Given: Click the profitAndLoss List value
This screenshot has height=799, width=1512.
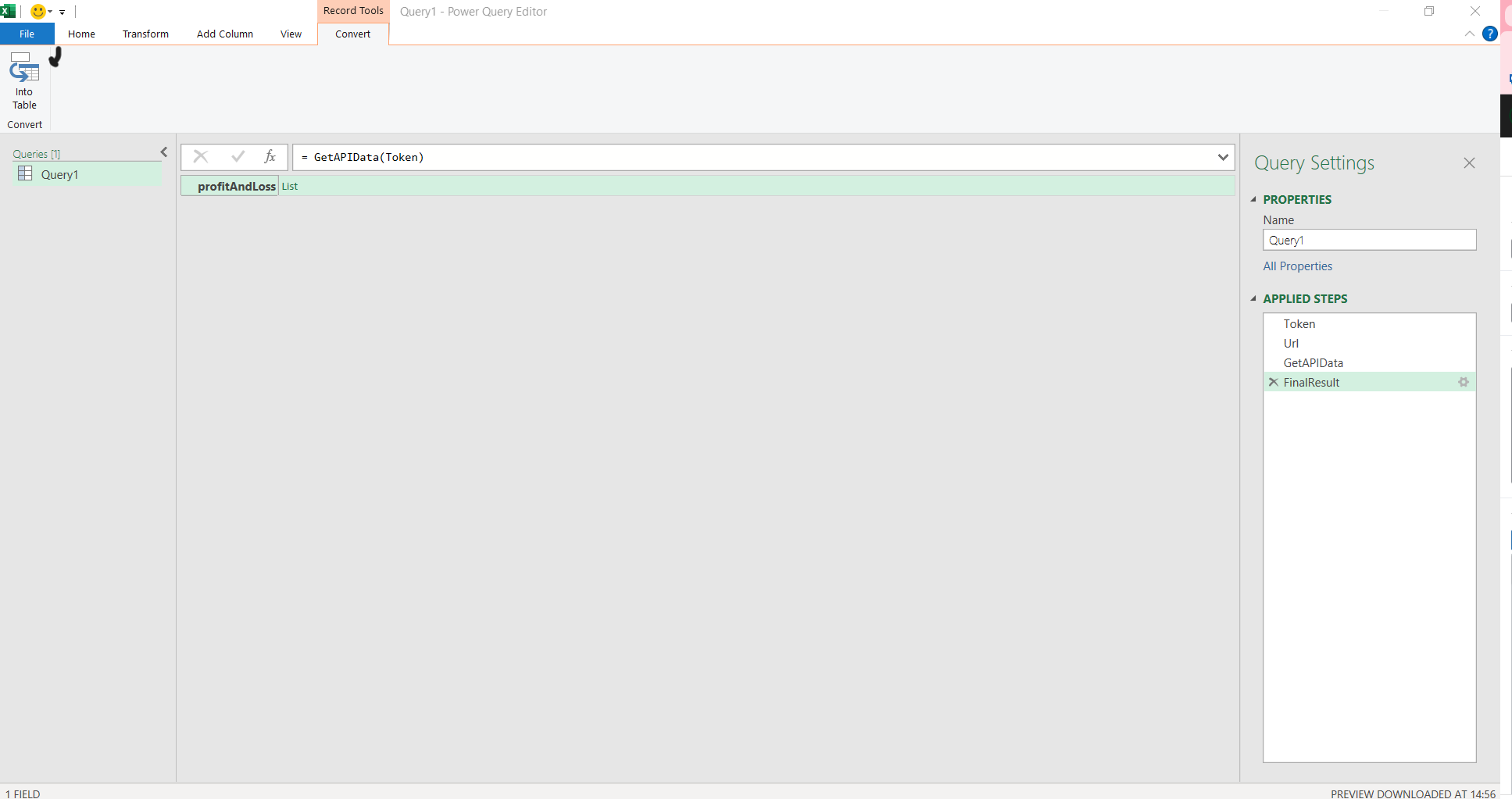Looking at the screenshot, I should [289, 186].
